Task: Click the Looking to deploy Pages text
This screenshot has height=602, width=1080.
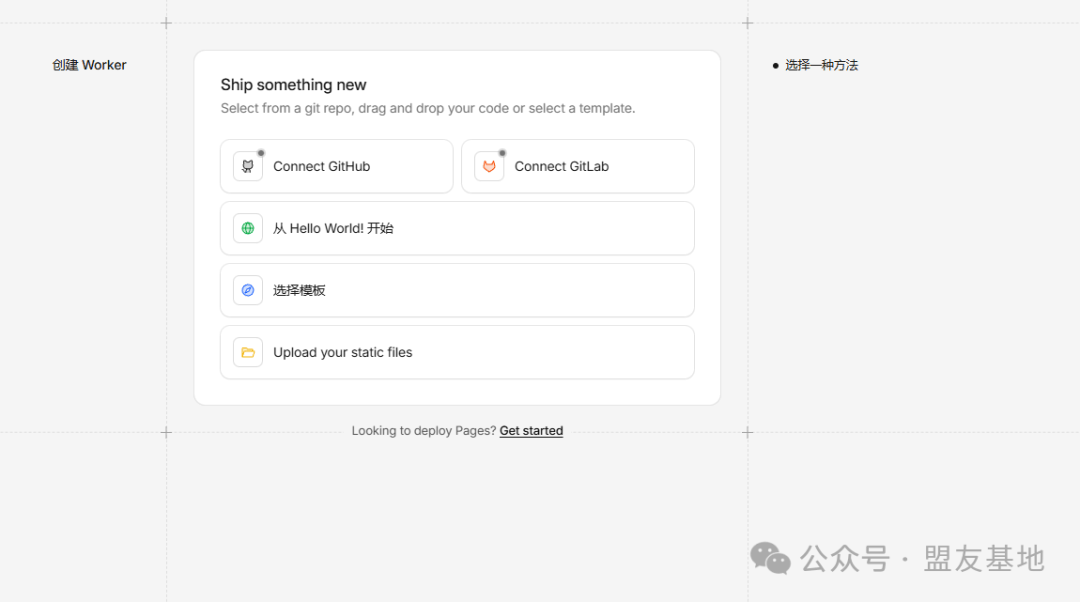Action: tap(423, 431)
